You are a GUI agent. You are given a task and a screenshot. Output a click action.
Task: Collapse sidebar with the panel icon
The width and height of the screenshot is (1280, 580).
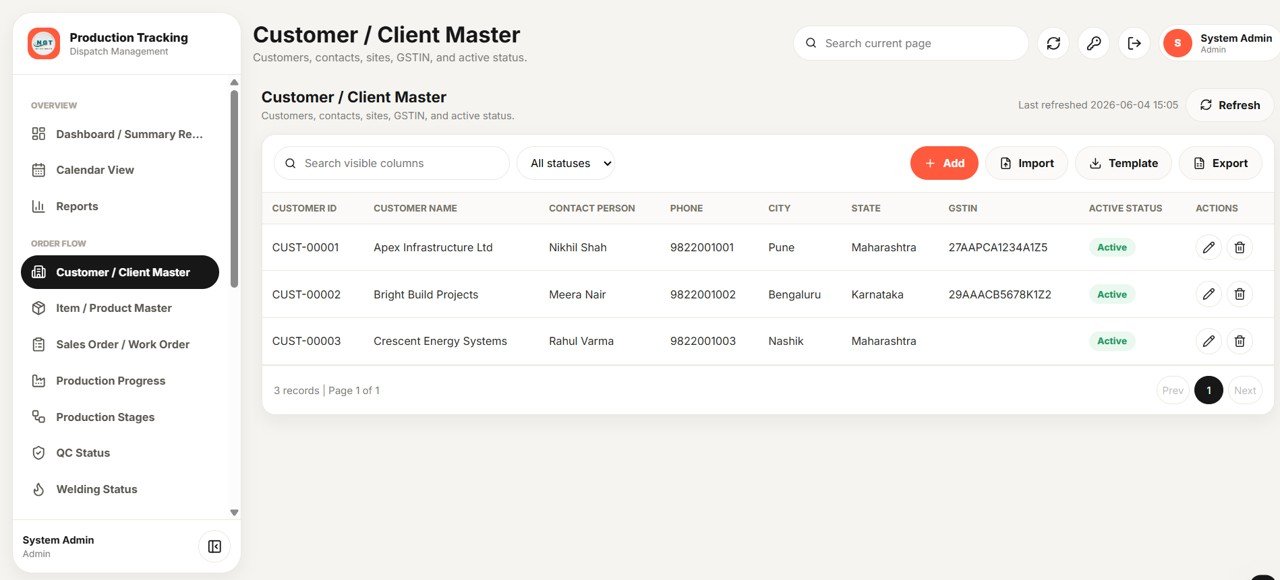tap(214, 546)
